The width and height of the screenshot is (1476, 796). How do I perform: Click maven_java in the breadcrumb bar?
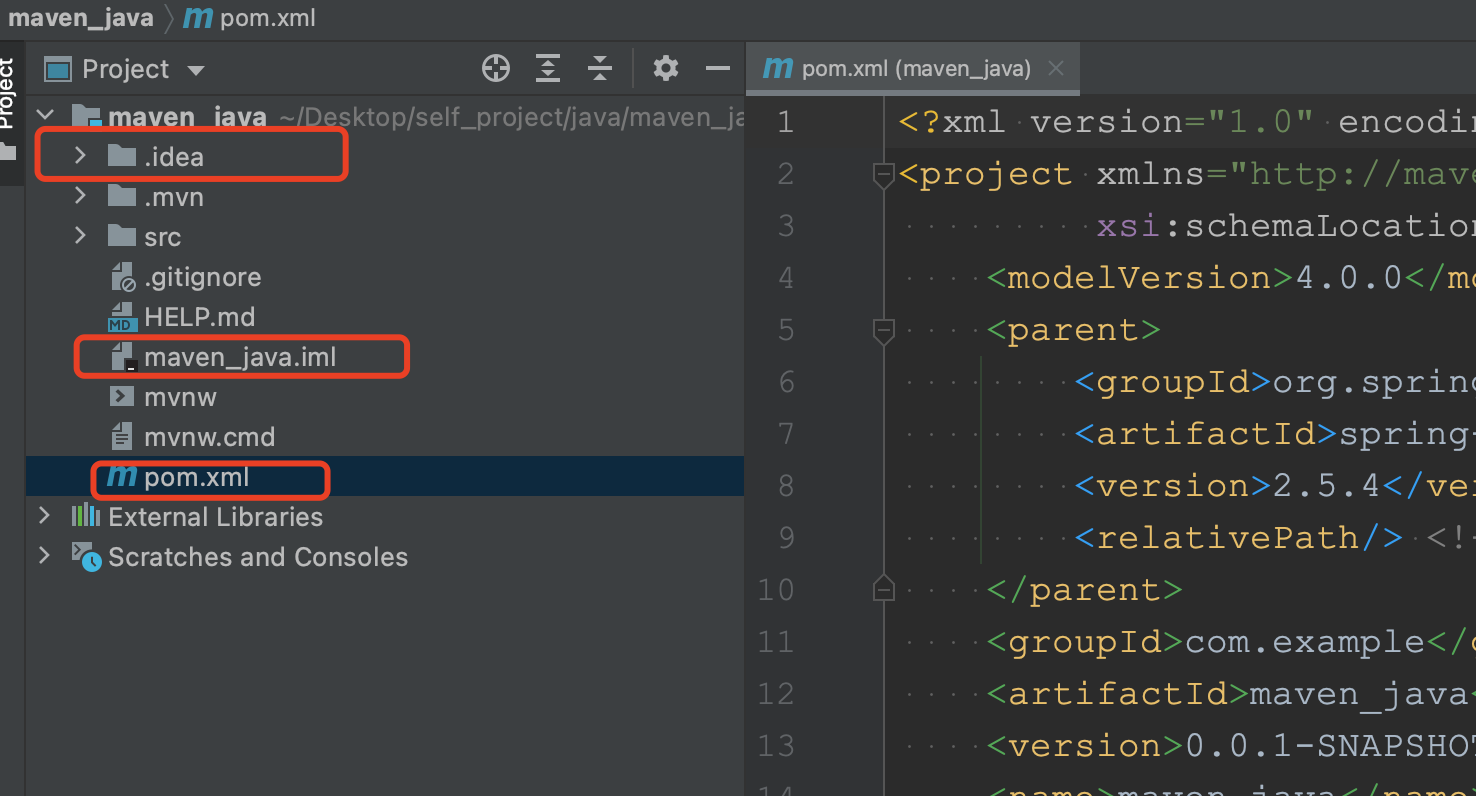tap(81, 19)
